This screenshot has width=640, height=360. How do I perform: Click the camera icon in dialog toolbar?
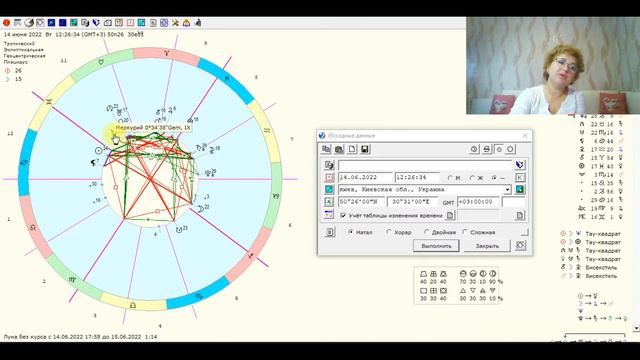(x=339, y=149)
